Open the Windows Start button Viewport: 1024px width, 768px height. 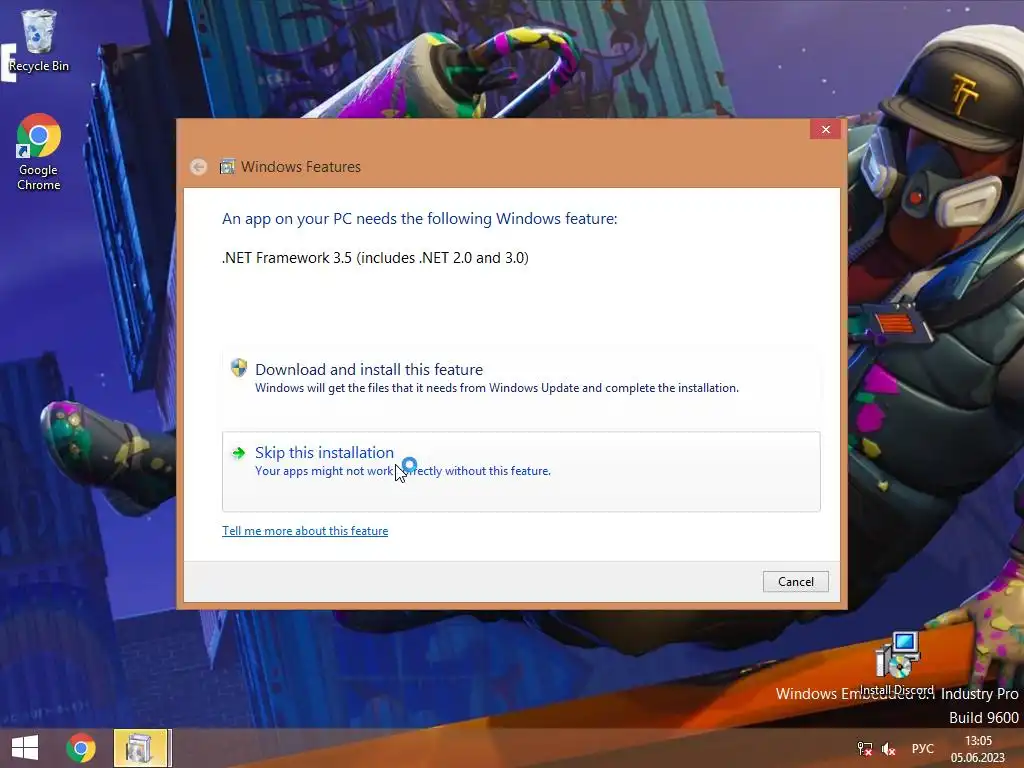click(x=25, y=748)
